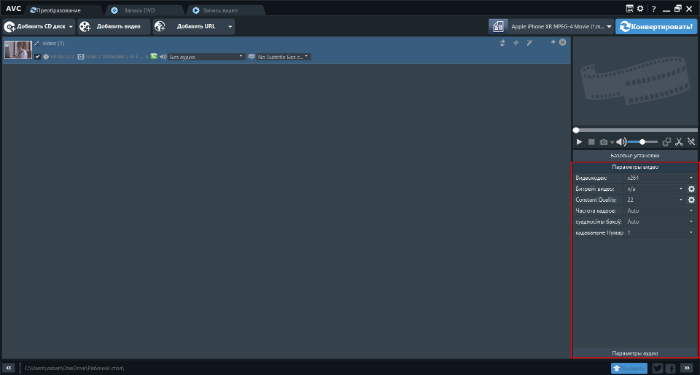Image resolution: width=700 pixels, height=375 pixels.
Task: Click the video (1) title text
Action: pos(53,43)
